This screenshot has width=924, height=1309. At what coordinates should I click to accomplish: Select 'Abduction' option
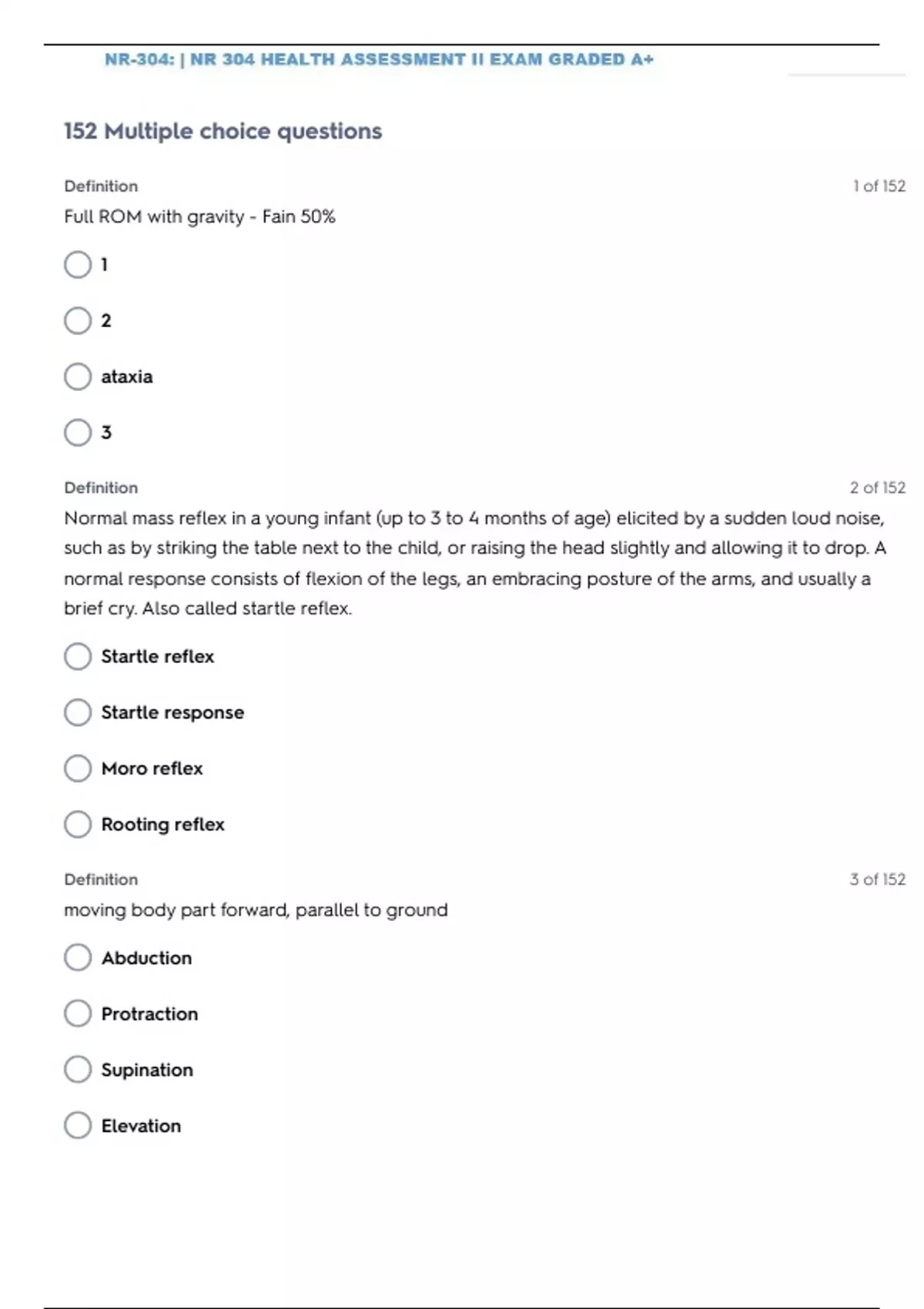point(78,958)
